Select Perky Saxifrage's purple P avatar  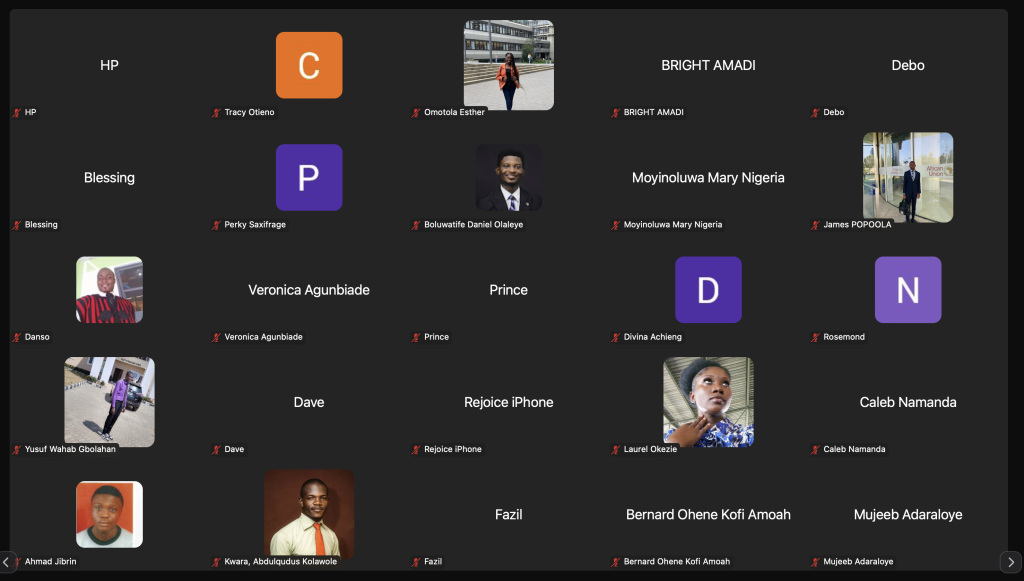coord(309,177)
